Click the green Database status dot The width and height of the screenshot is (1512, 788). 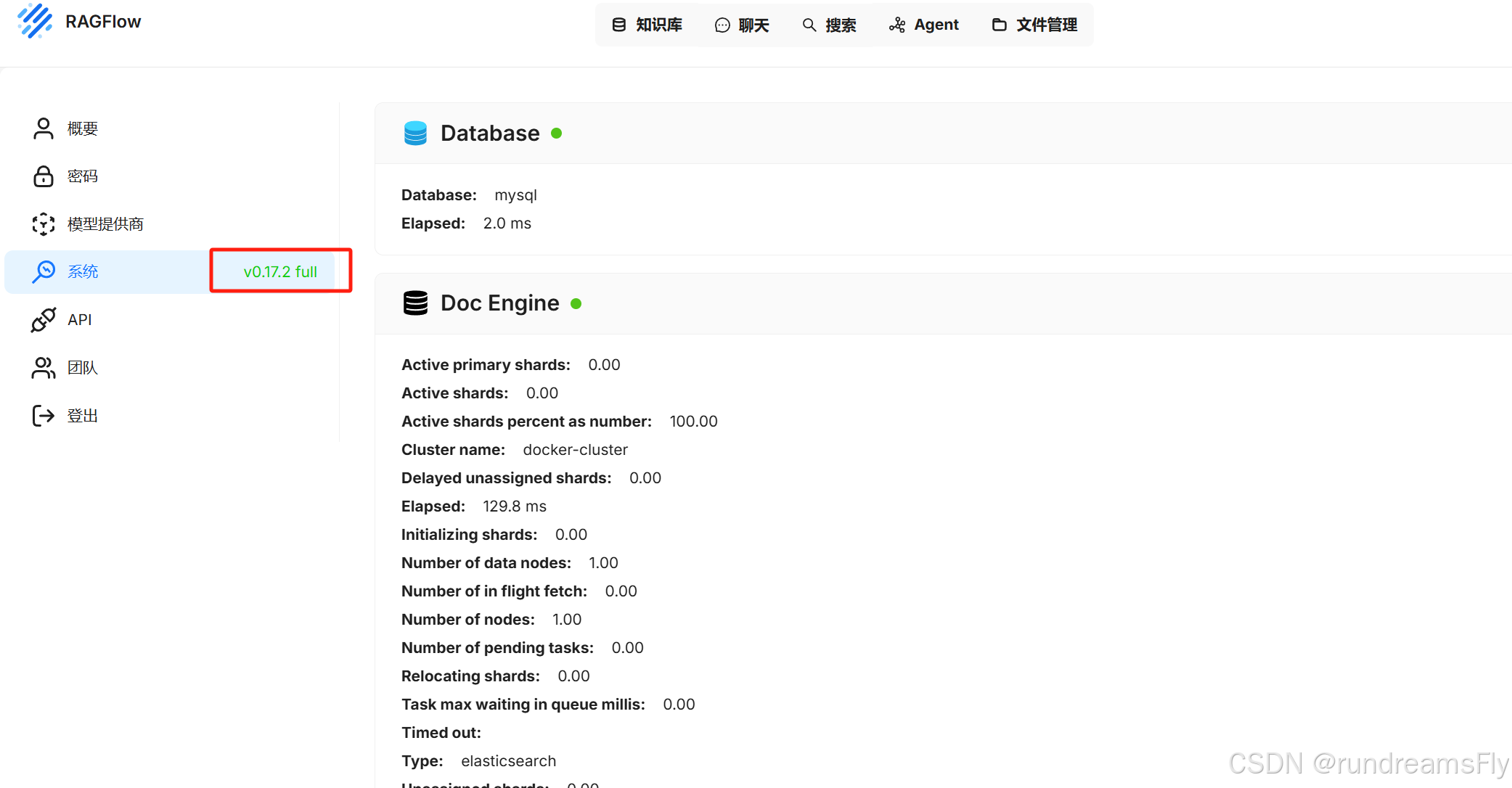coord(557,134)
